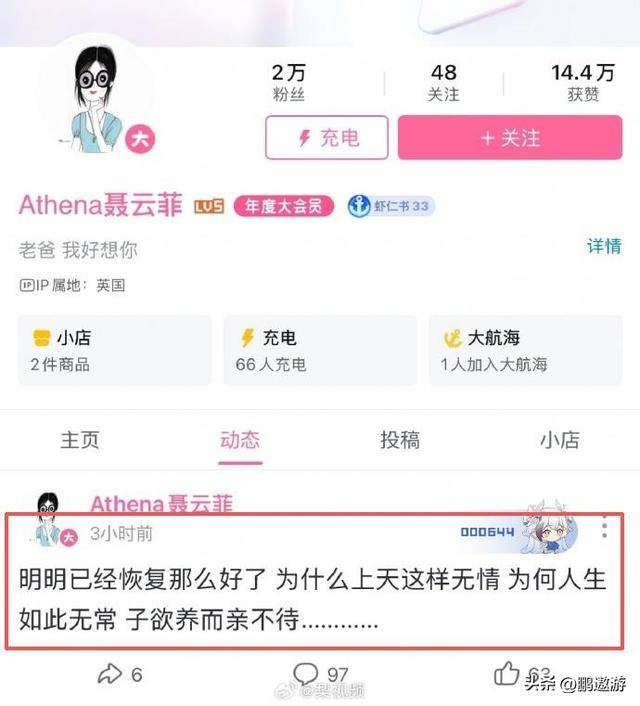Open the 年度大会员 membership badge
640x706 pixels.
[x=284, y=206]
